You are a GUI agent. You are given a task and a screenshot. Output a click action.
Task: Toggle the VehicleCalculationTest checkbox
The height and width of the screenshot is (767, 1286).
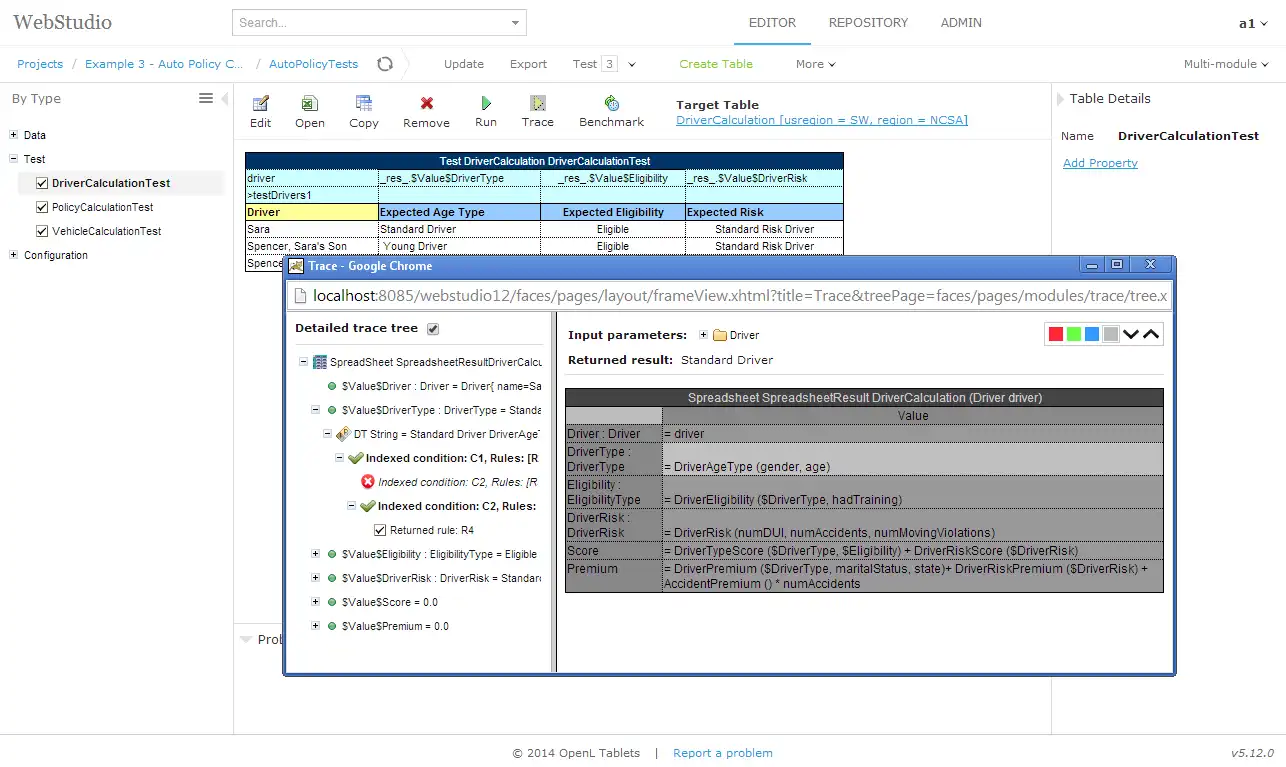42,231
